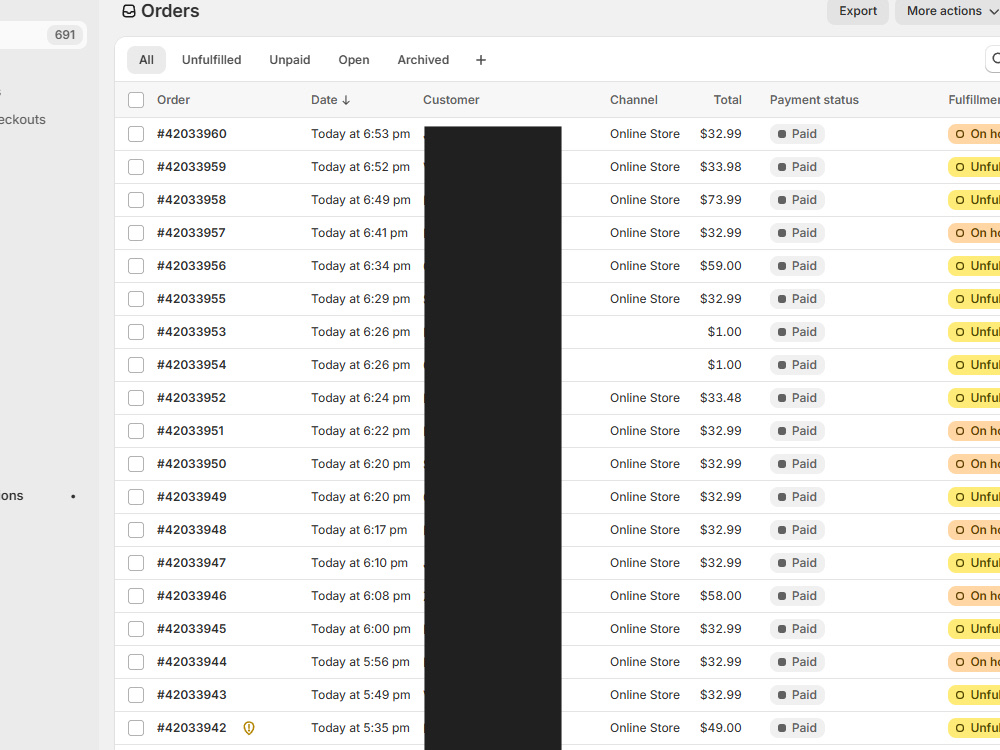Open order #42033953
The width and height of the screenshot is (1000, 750).
[x=191, y=332]
